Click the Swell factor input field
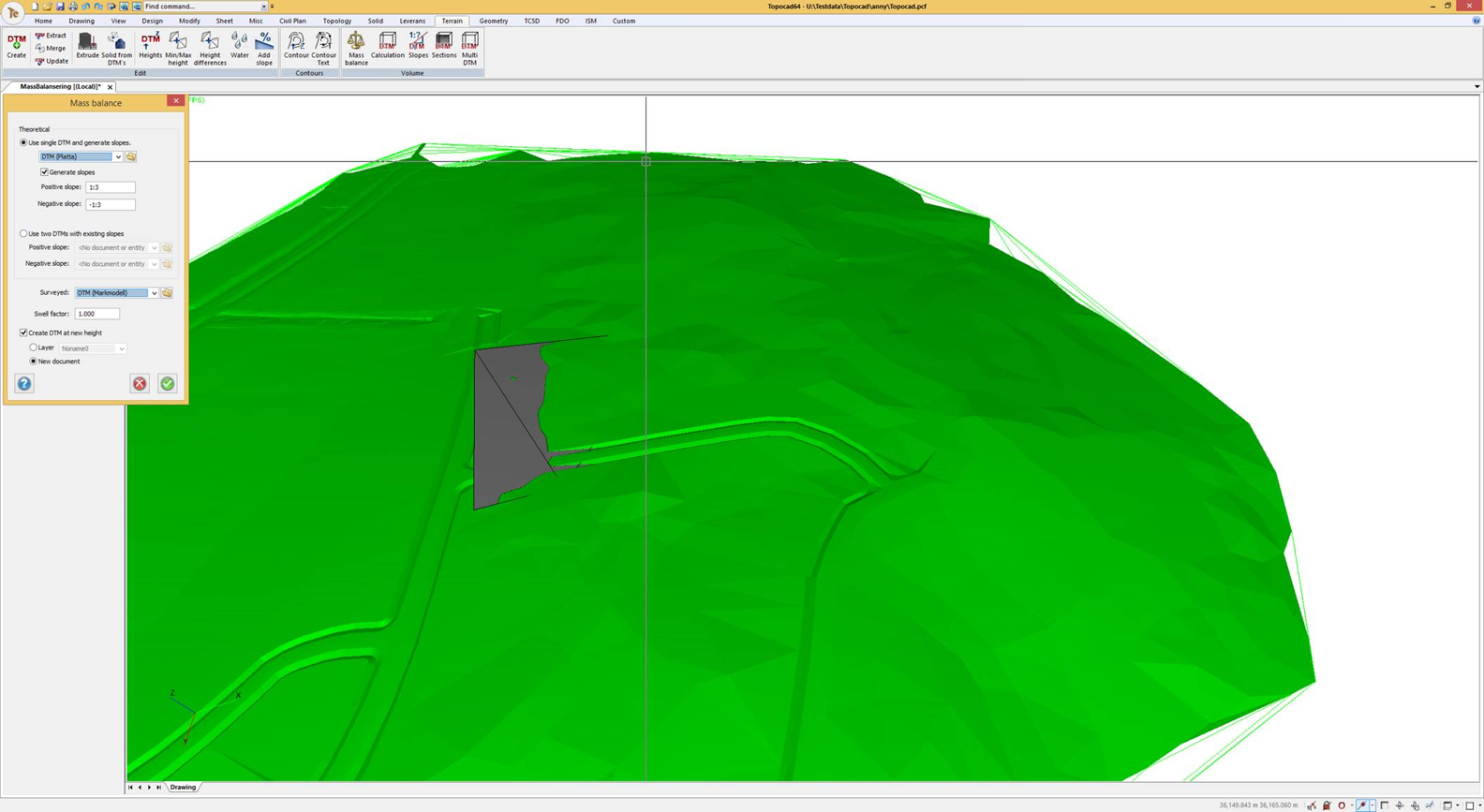Screen dimensions: 1484x812 point(97,314)
